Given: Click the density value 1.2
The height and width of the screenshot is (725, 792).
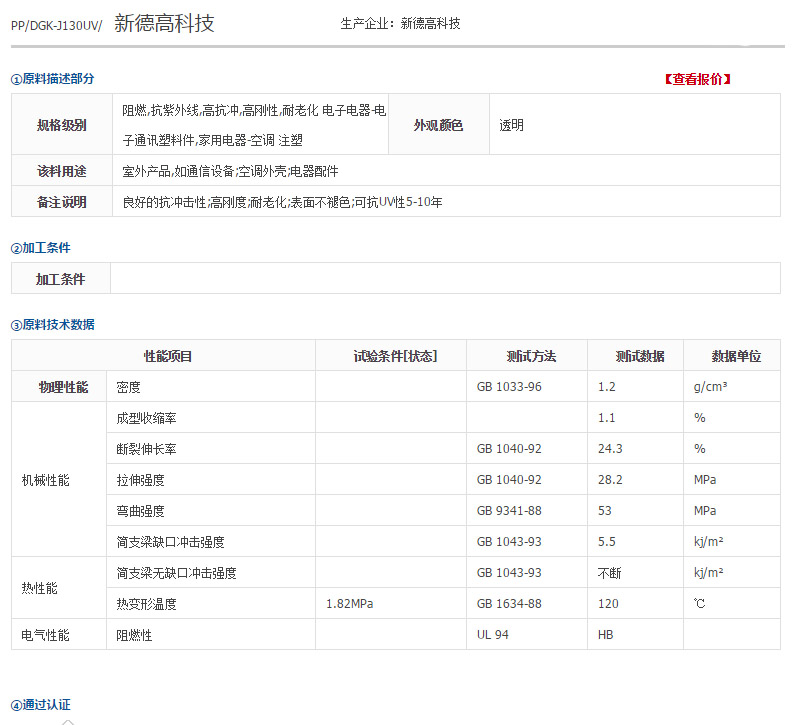Looking at the screenshot, I should pyautogui.click(x=607, y=387).
